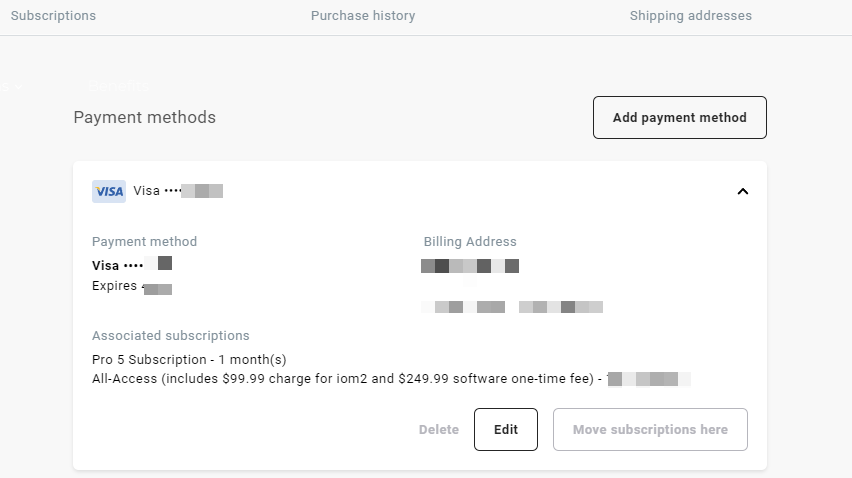Select the Pro 5 Subscription entry
Screen dimensions: 852x478
189,360
